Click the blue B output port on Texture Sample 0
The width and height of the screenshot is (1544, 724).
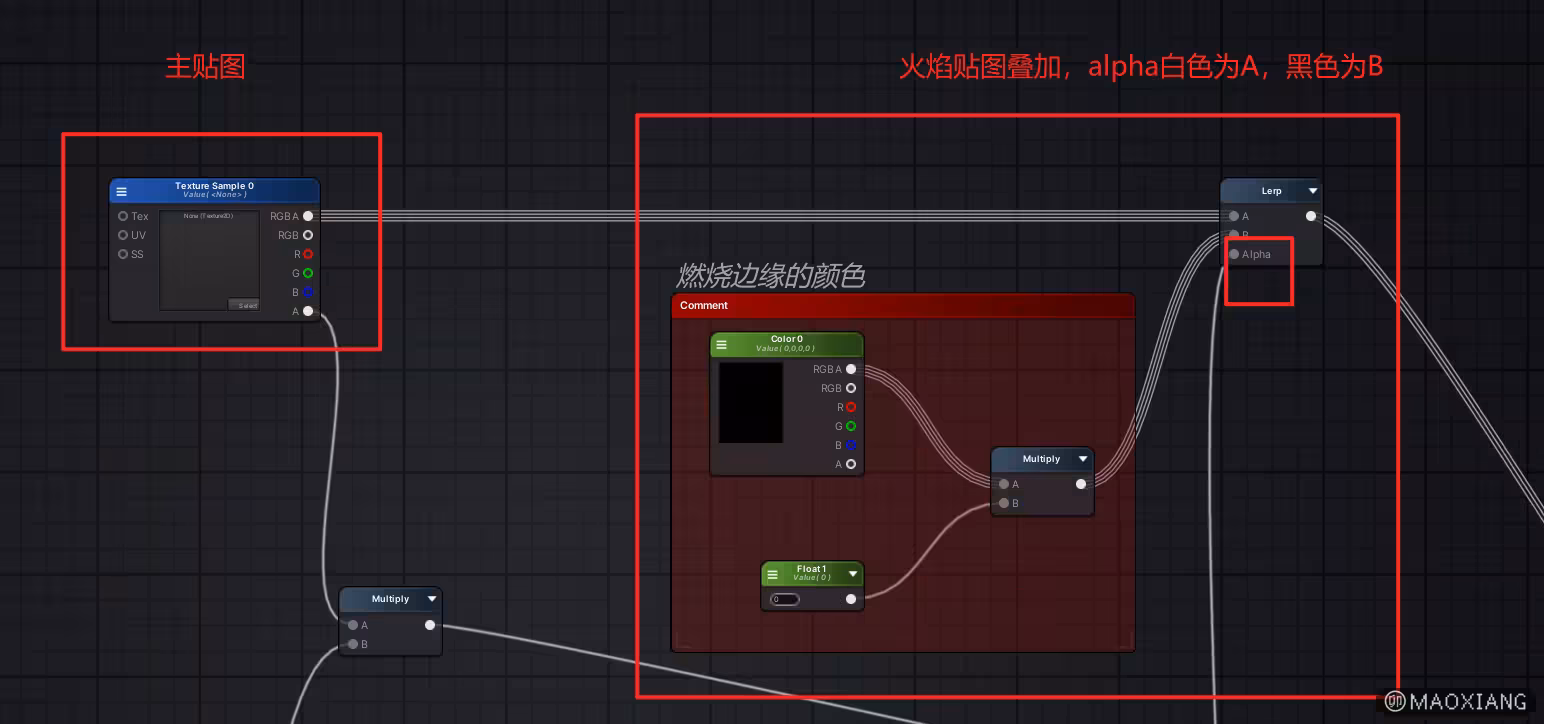click(308, 292)
